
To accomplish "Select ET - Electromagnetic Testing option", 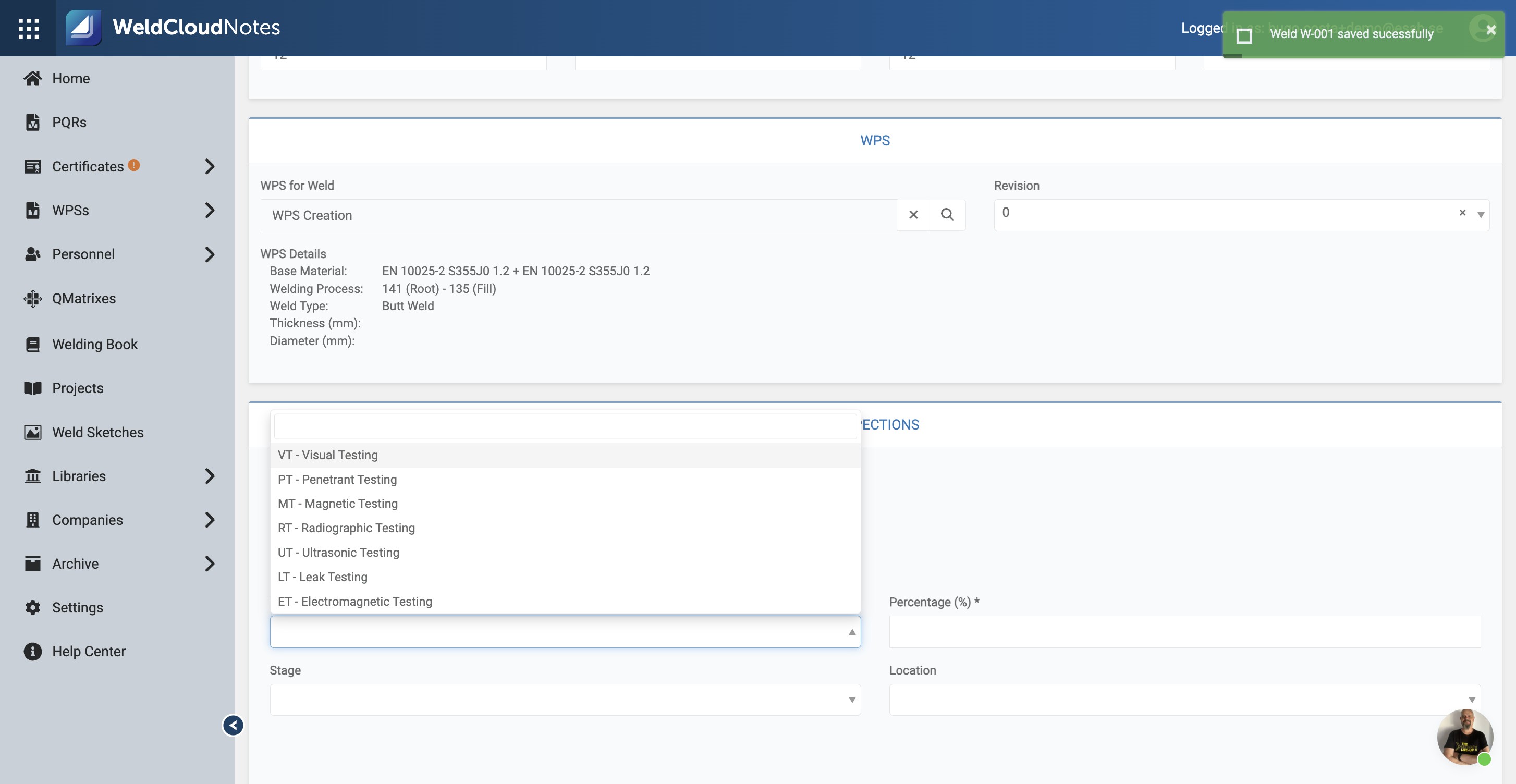I will coord(565,602).
